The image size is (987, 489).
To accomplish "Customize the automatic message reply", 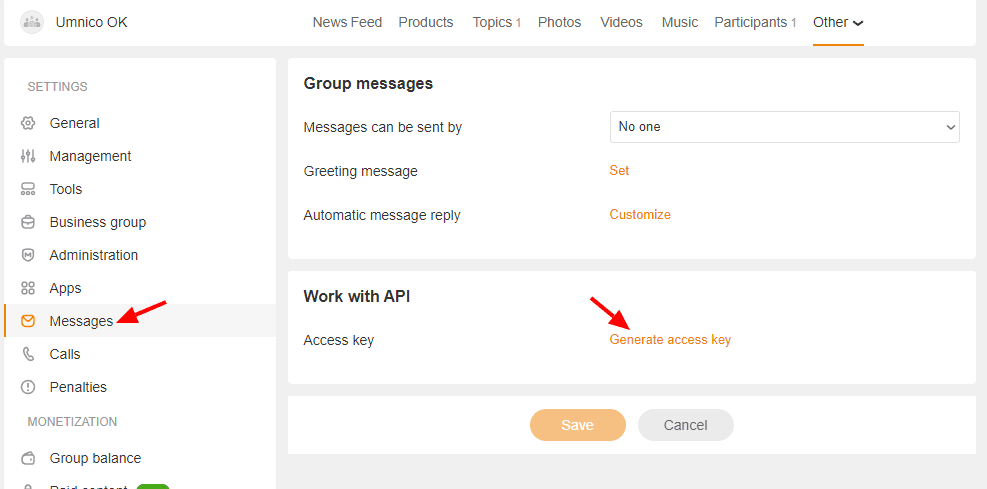I will tap(640, 215).
